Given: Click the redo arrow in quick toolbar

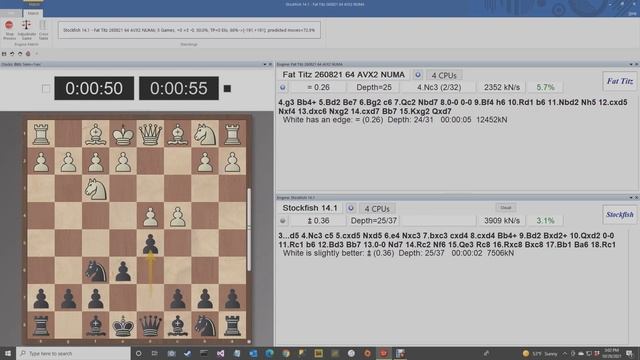Looking at the screenshot, I should pos(20,54).
